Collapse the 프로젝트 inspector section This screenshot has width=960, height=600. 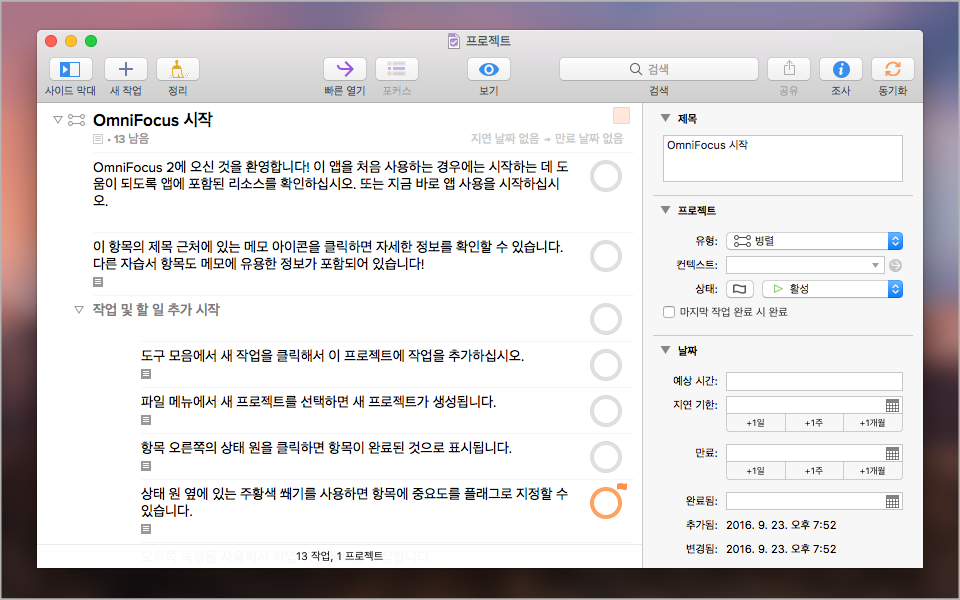click(x=666, y=210)
